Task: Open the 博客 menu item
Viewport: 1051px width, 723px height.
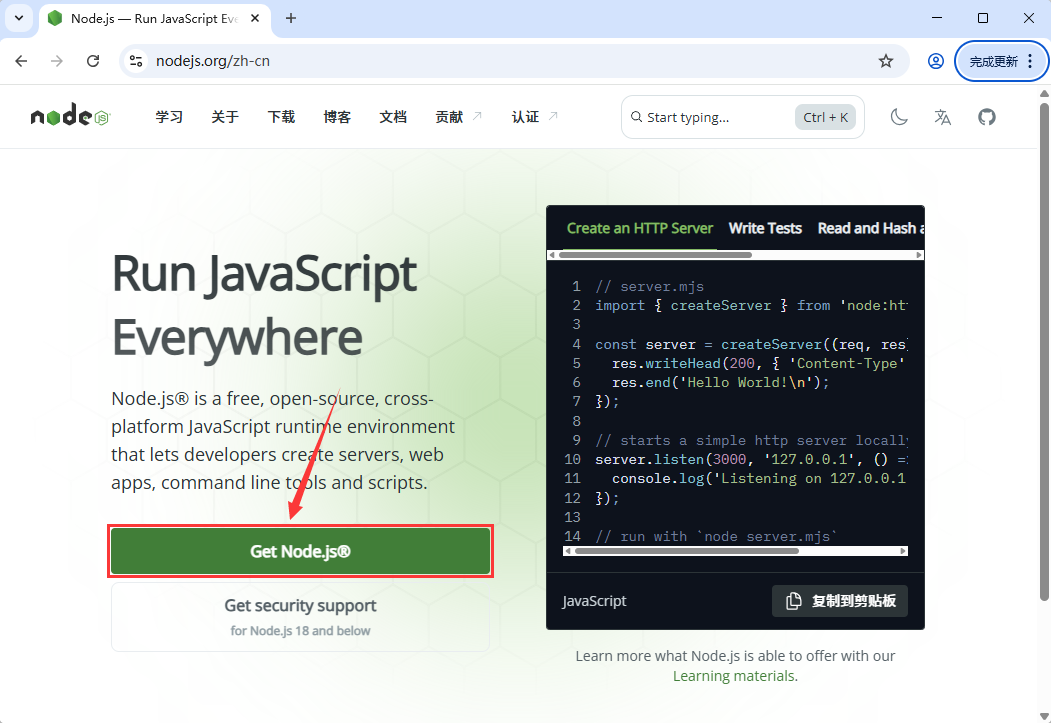Action: click(336, 117)
